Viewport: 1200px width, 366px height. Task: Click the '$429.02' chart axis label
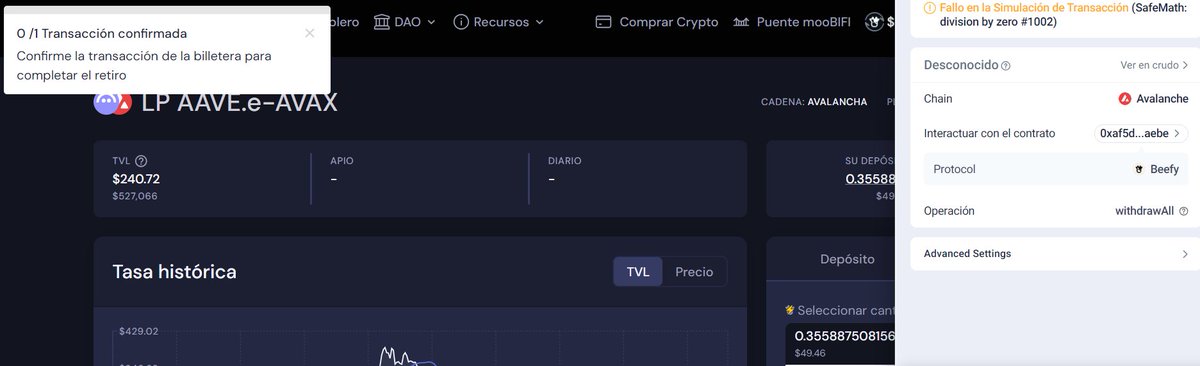click(x=138, y=331)
